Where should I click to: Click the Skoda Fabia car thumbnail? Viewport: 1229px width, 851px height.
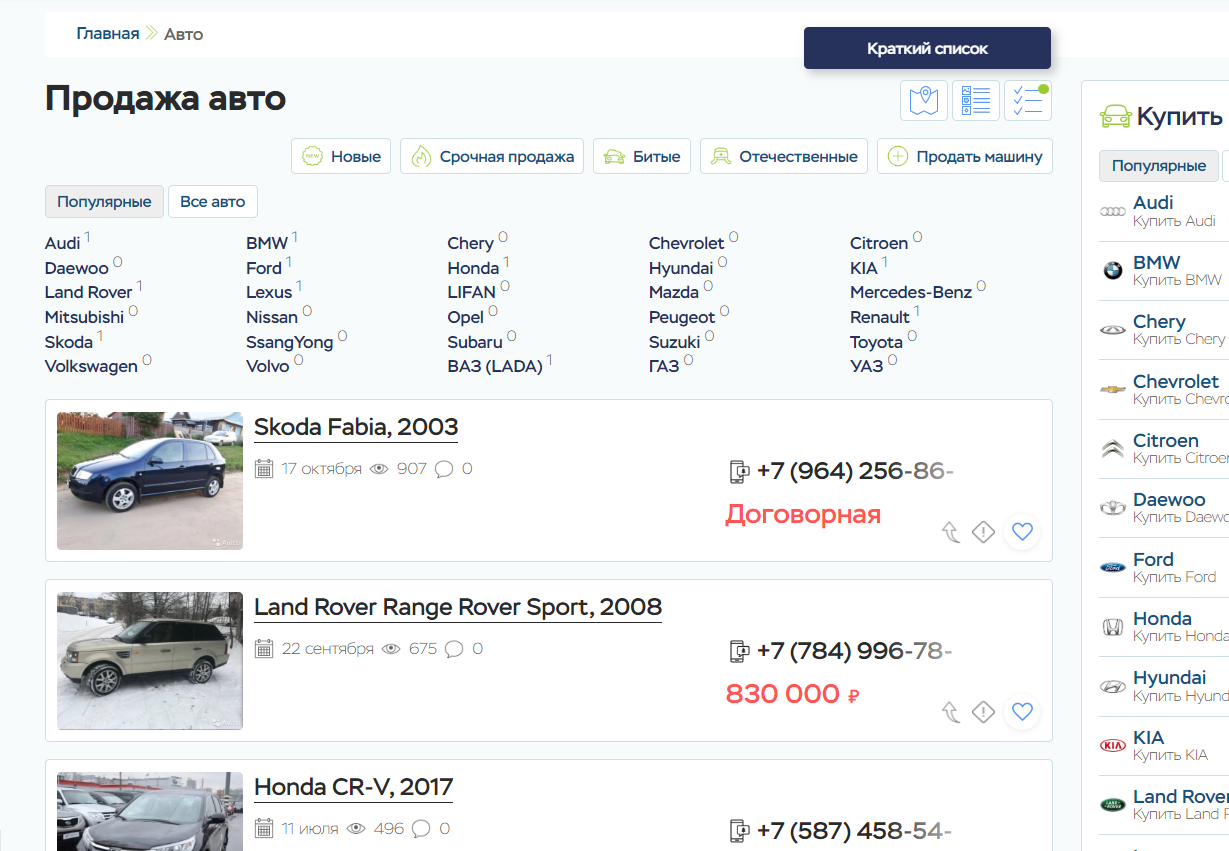[150, 481]
